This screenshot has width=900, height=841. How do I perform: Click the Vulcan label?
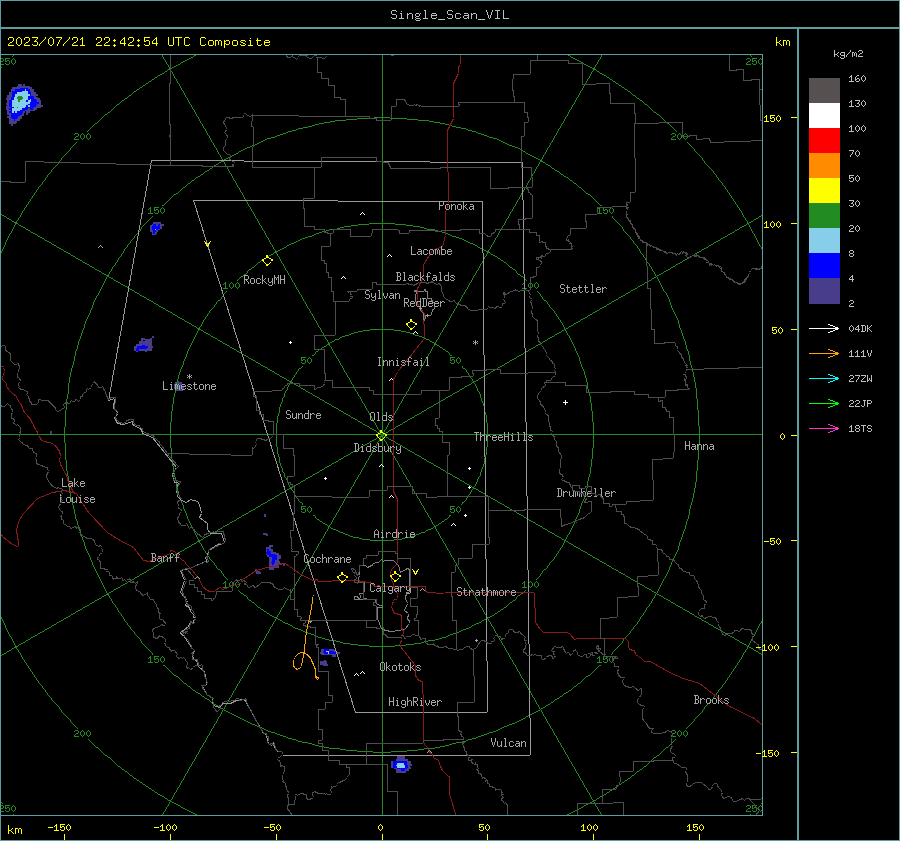pos(508,743)
